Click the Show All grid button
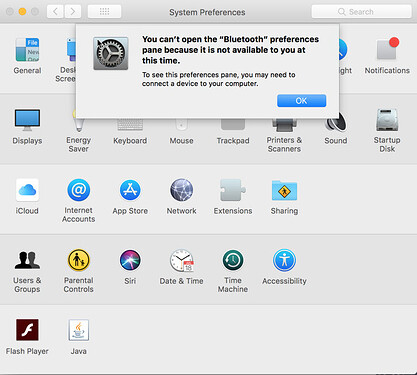Viewport: 417px width, 375px height. pyautogui.click(x=104, y=12)
